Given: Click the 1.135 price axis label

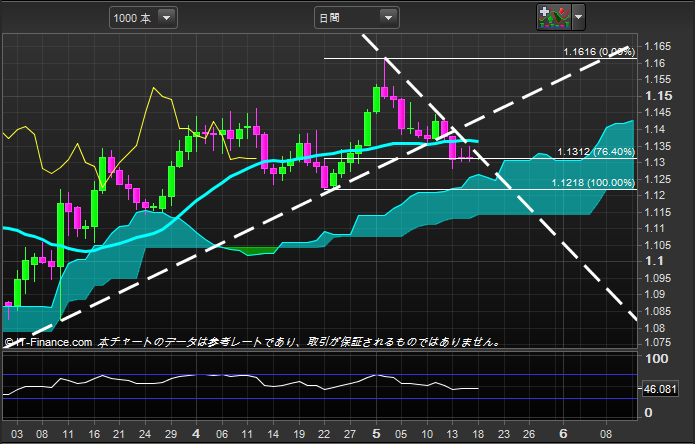Looking at the screenshot, I should click(x=658, y=146).
